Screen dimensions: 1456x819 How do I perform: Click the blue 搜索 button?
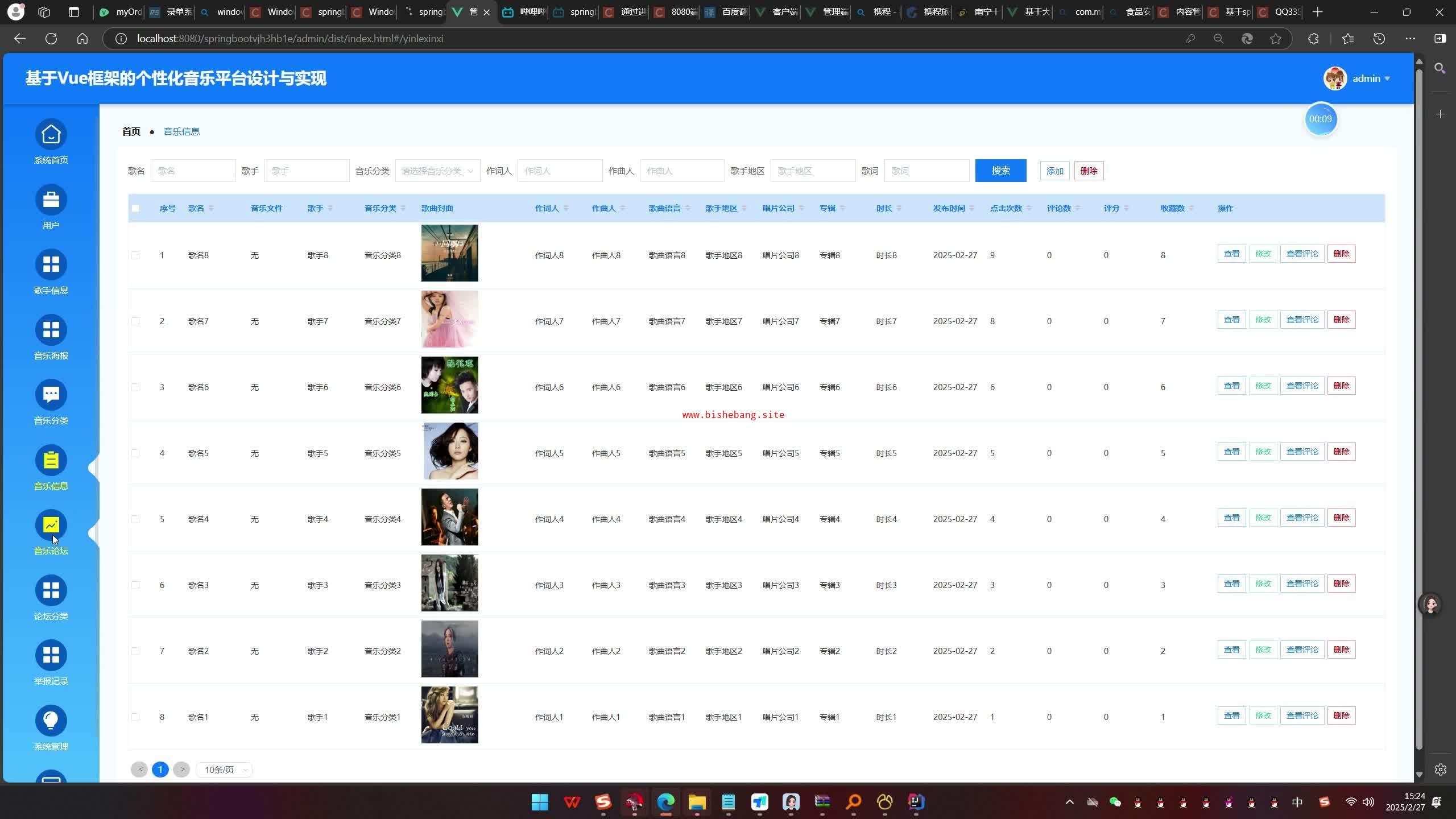1000,171
